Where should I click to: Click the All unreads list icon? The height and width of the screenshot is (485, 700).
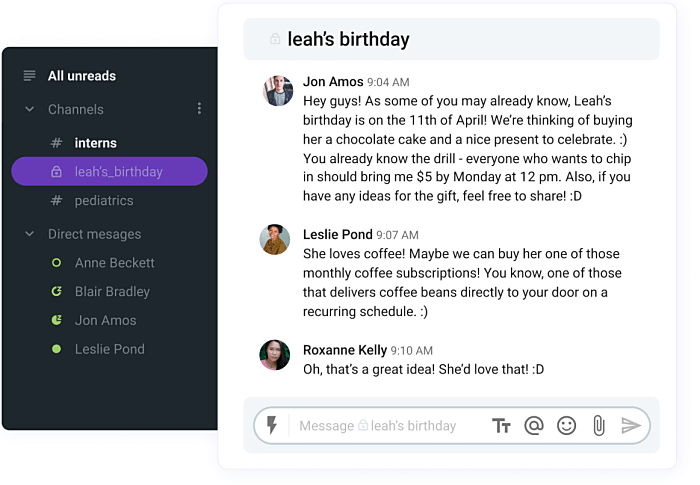tap(29, 76)
